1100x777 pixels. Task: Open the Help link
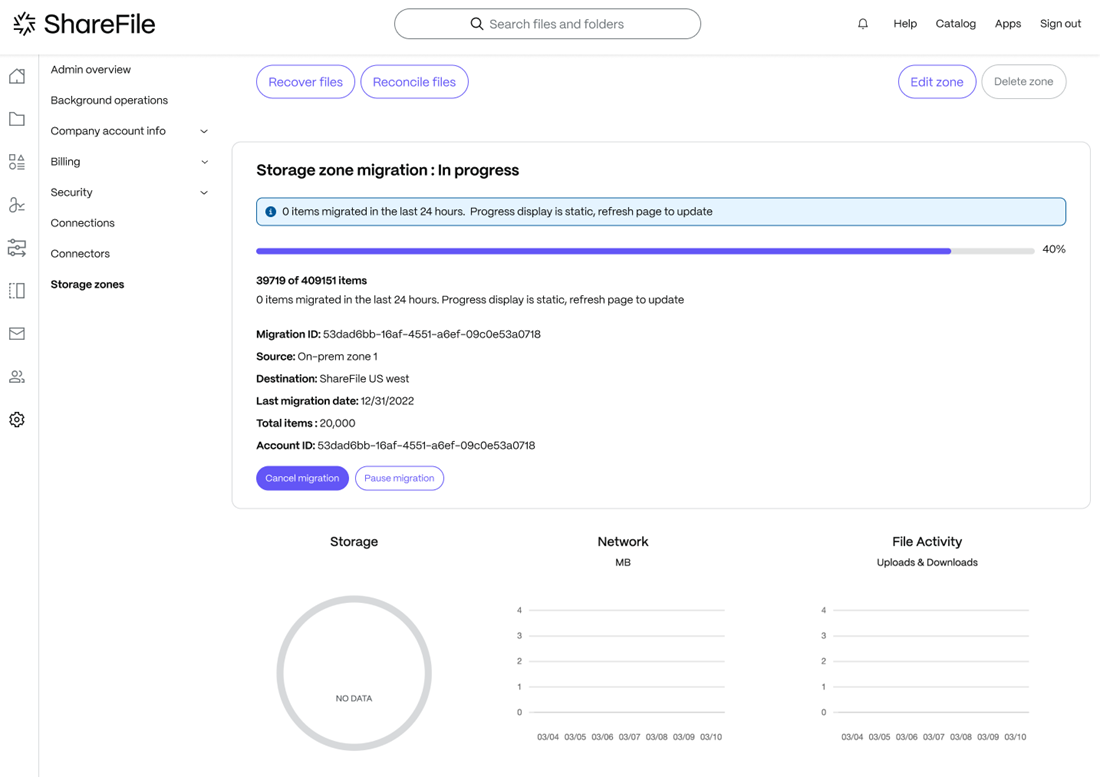coord(905,24)
